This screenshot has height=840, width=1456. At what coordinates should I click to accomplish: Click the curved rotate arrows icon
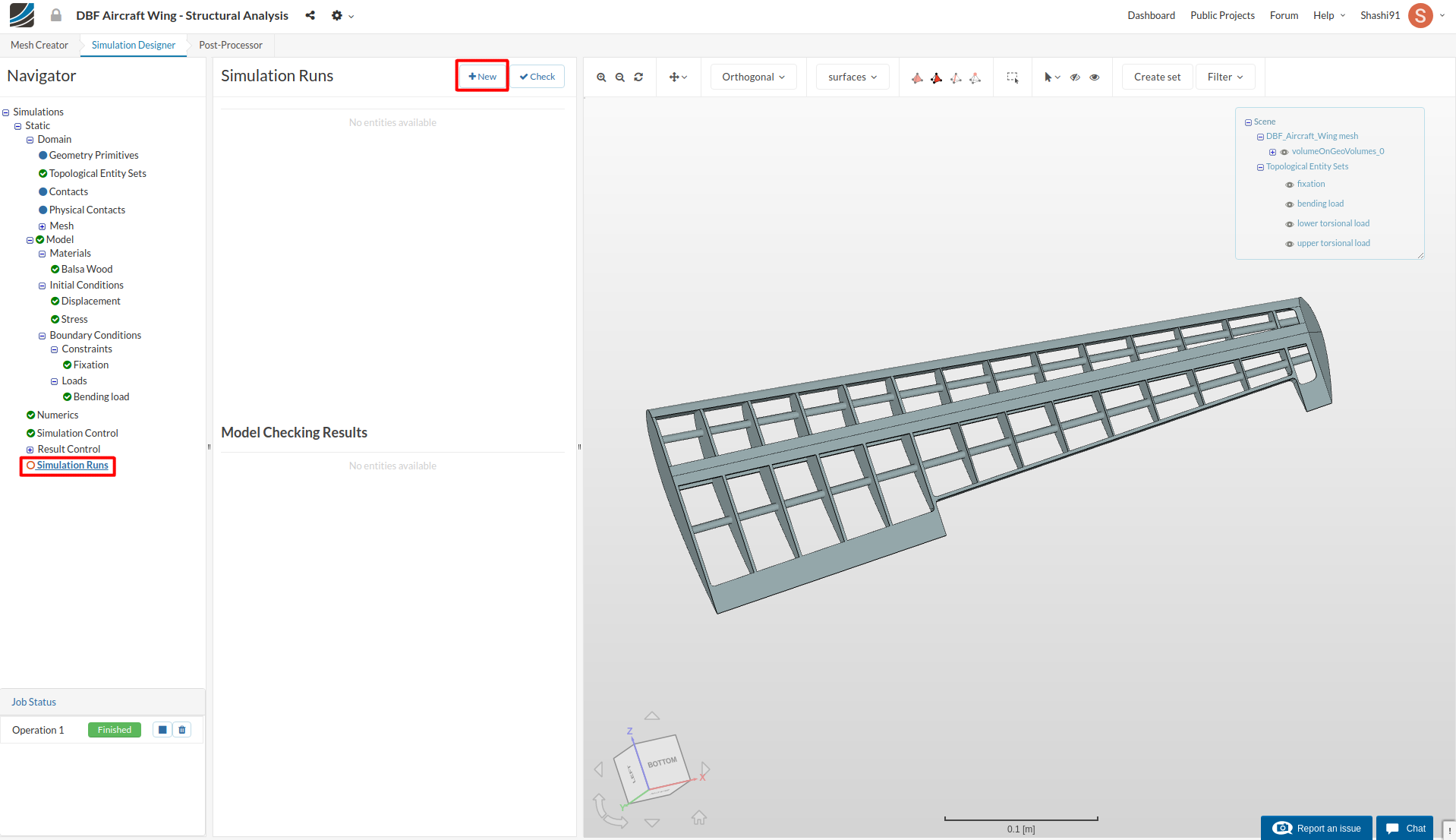click(x=610, y=811)
